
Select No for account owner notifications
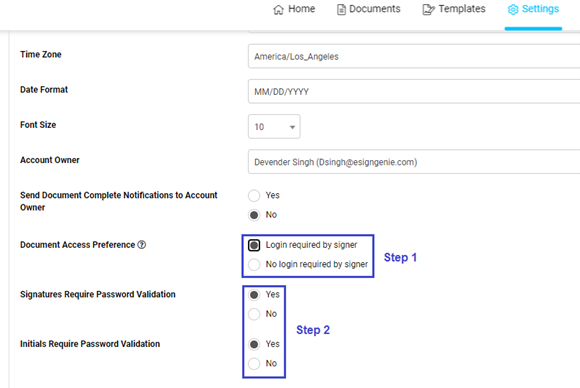[254, 215]
